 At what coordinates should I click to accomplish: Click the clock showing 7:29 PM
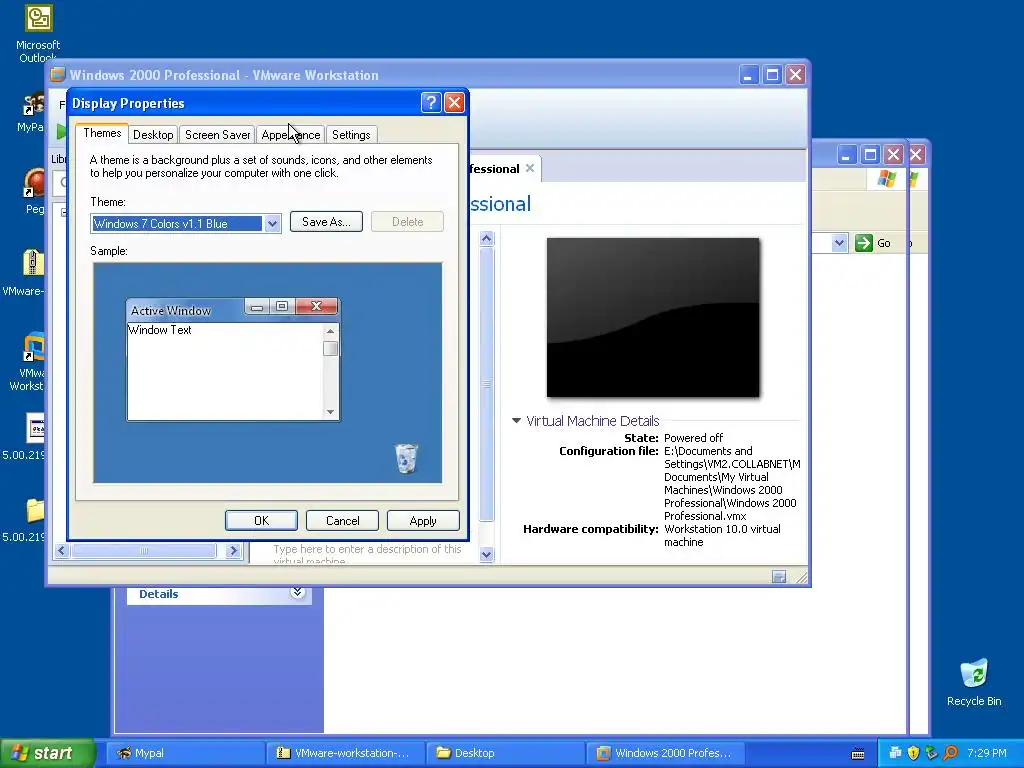986,753
